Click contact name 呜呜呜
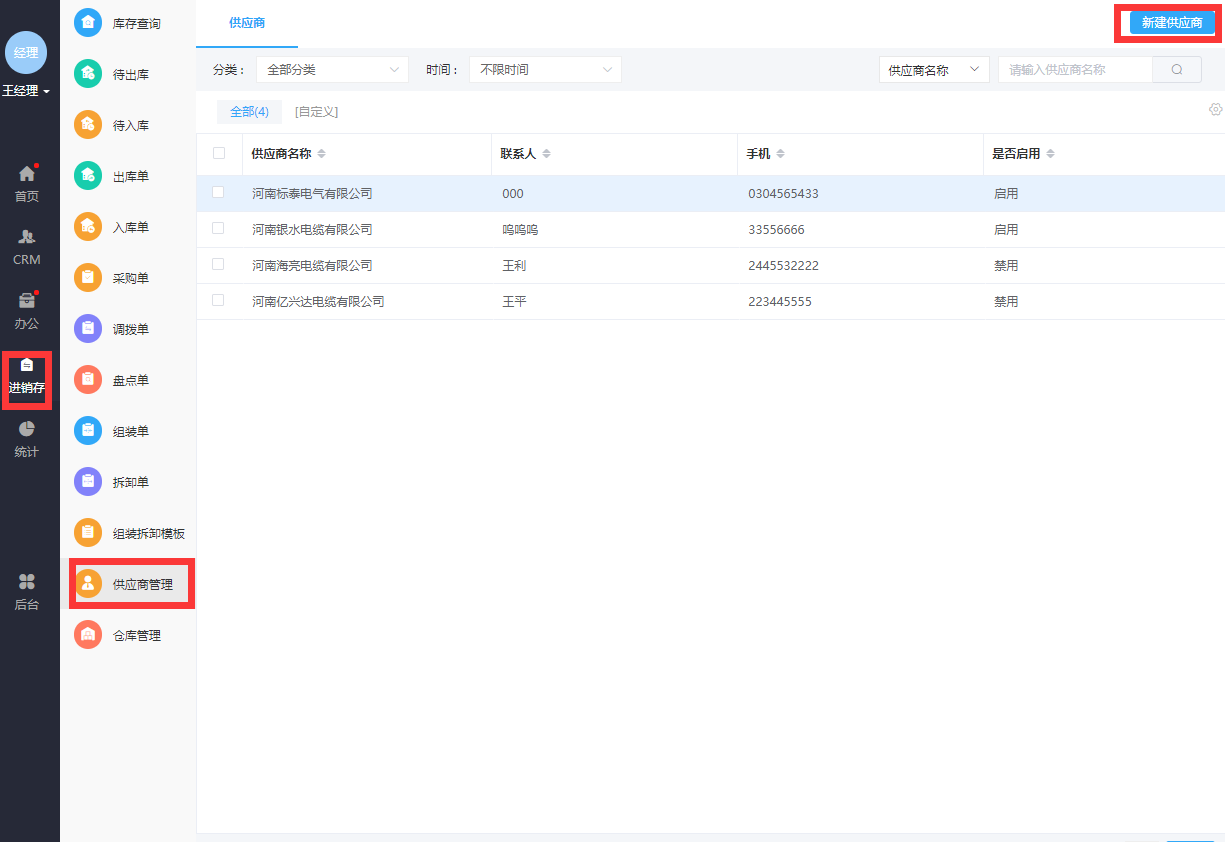Viewport: 1225px width, 842px height. tap(520, 230)
